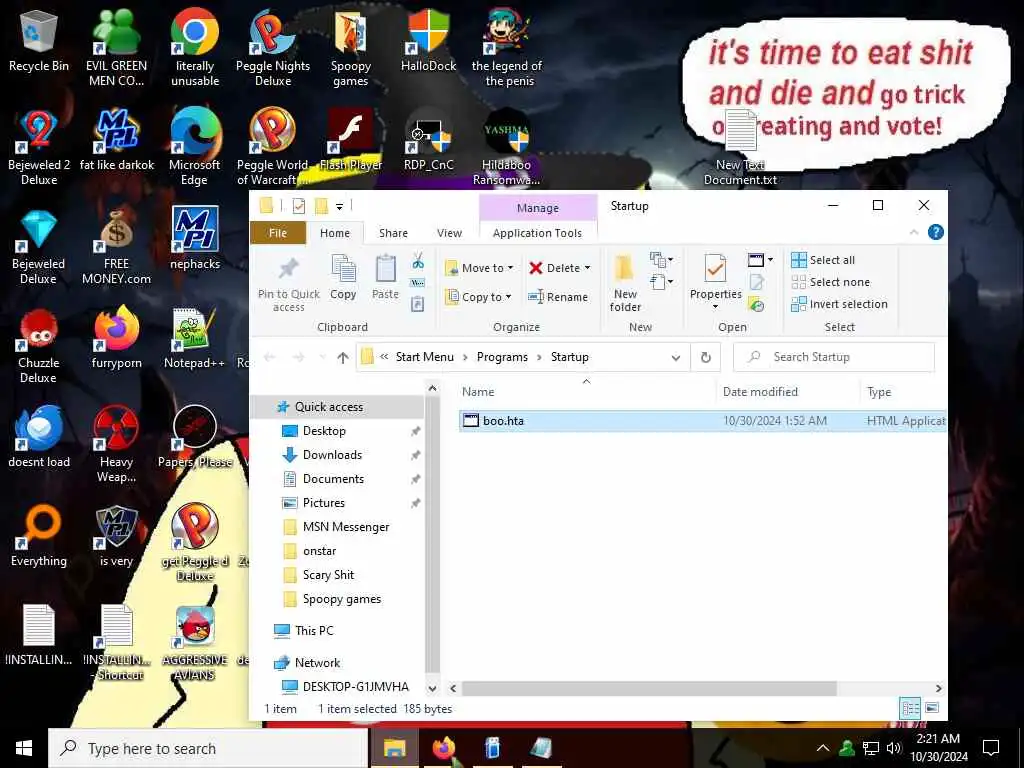The height and width of the screenshot is (768, 1024).
Task: Click Select none in ribbon
Action: [831, 282]
